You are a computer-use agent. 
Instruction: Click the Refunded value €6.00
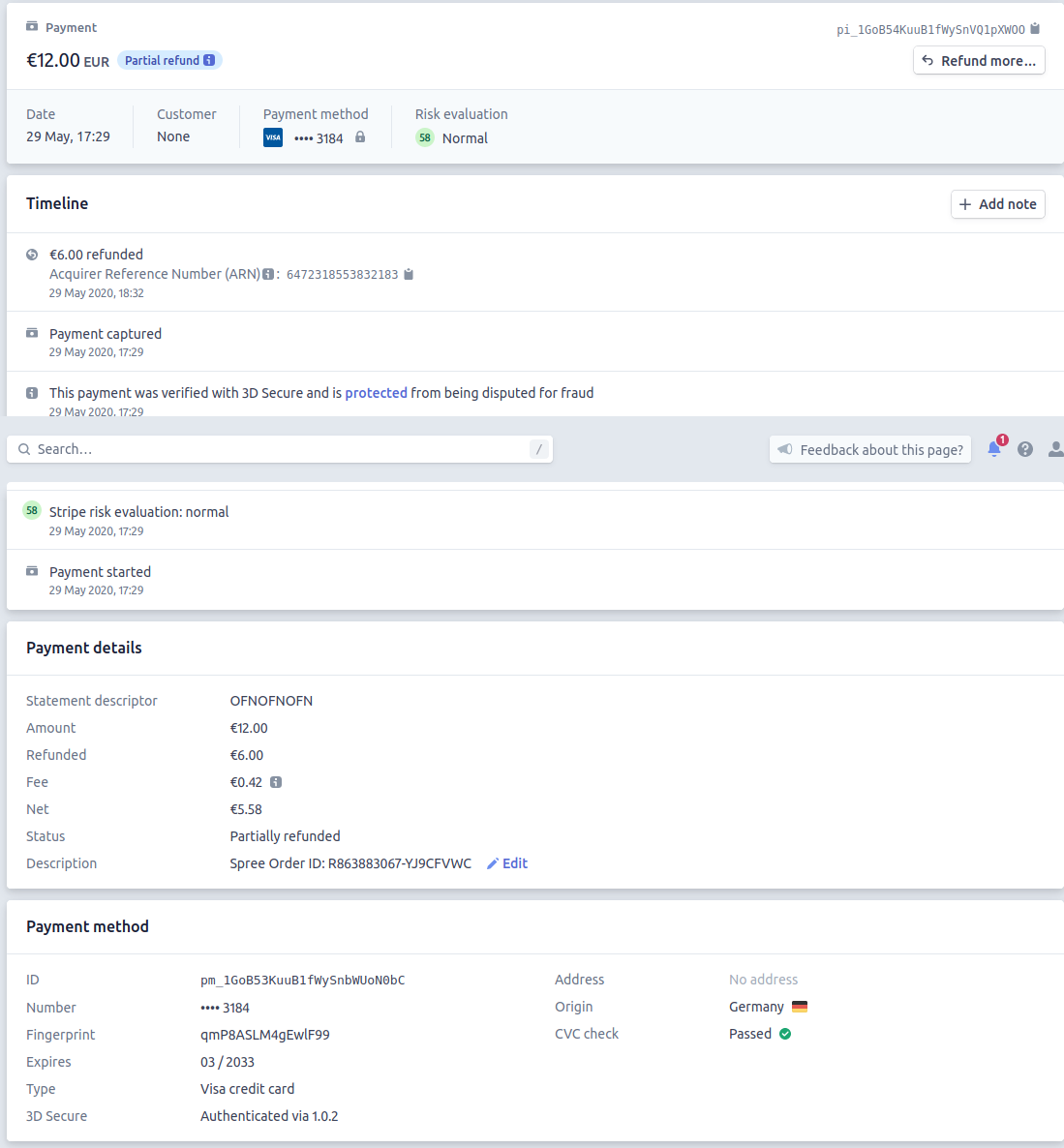(x=247, y=755)
